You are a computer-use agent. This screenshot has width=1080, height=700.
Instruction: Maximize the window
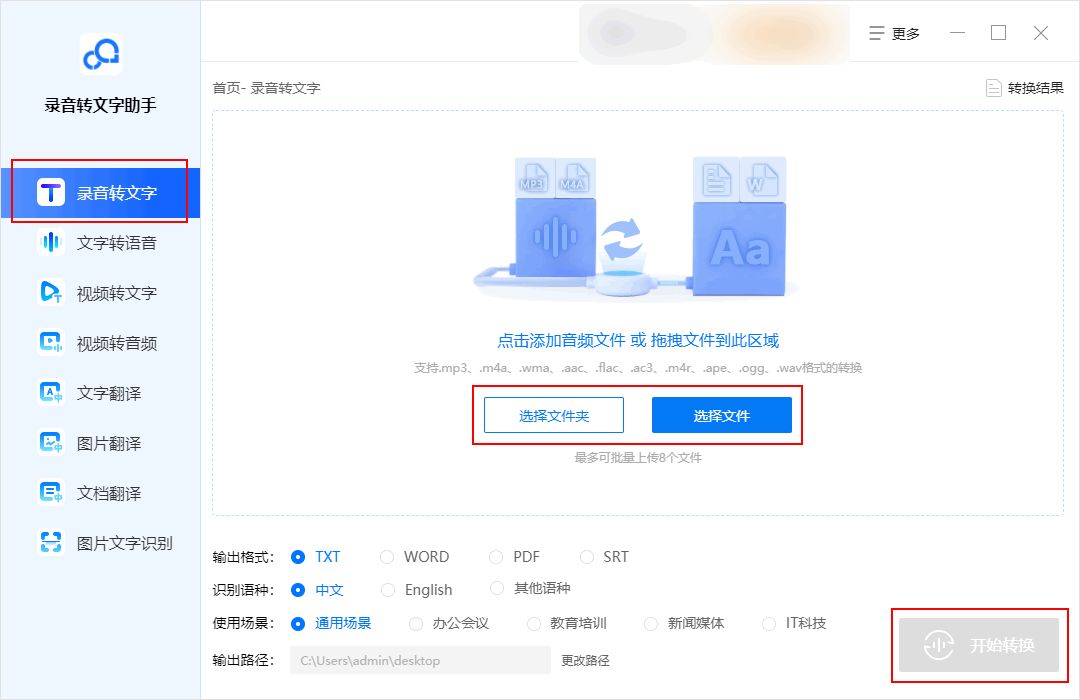coord(998,33)
